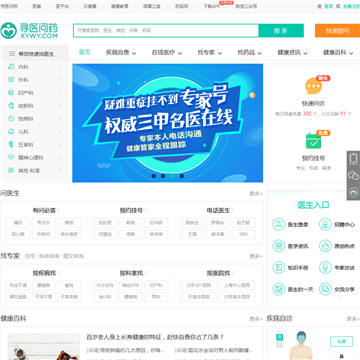Open the 内科 department icon in sidebar
Viewport: 360px width, 360px height.
click(x=11, y=67)
